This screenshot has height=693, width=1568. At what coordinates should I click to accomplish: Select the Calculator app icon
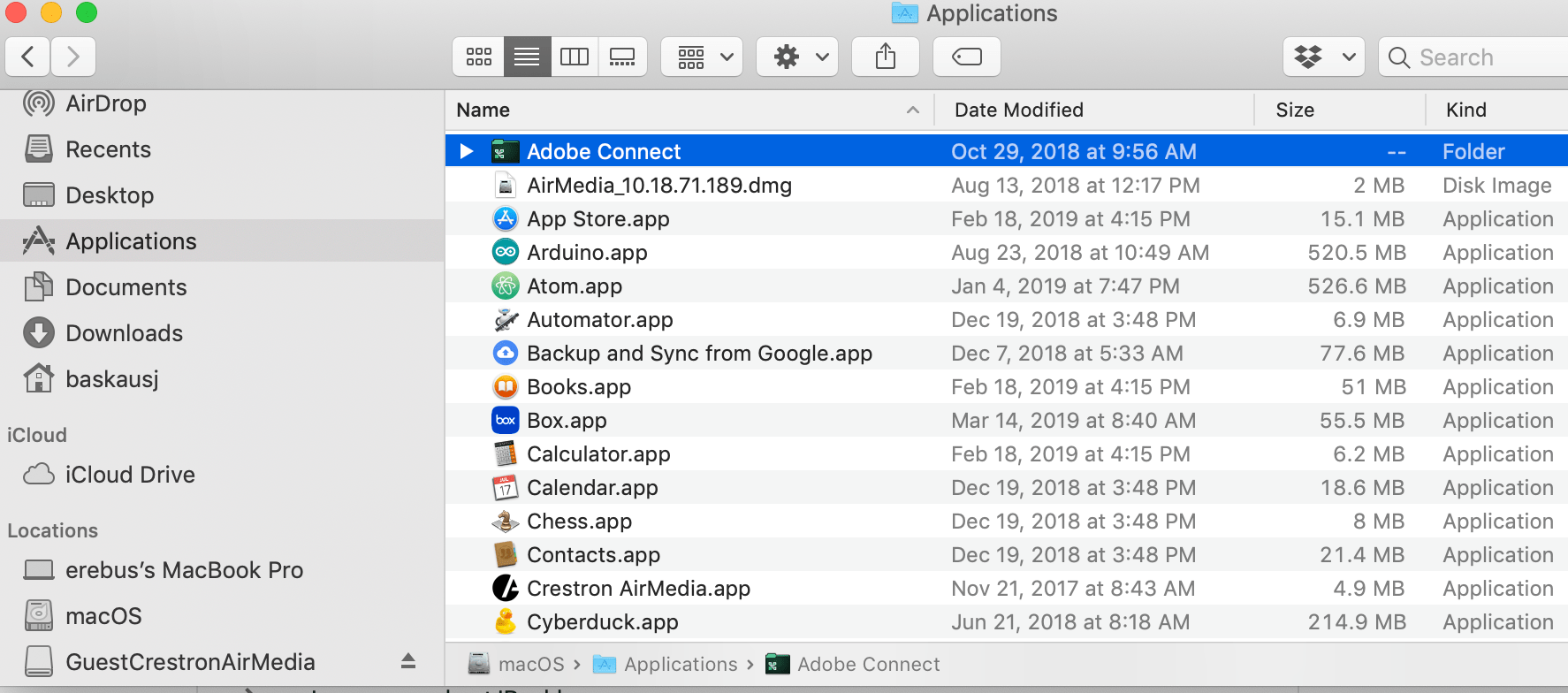[x=505, y=454]
